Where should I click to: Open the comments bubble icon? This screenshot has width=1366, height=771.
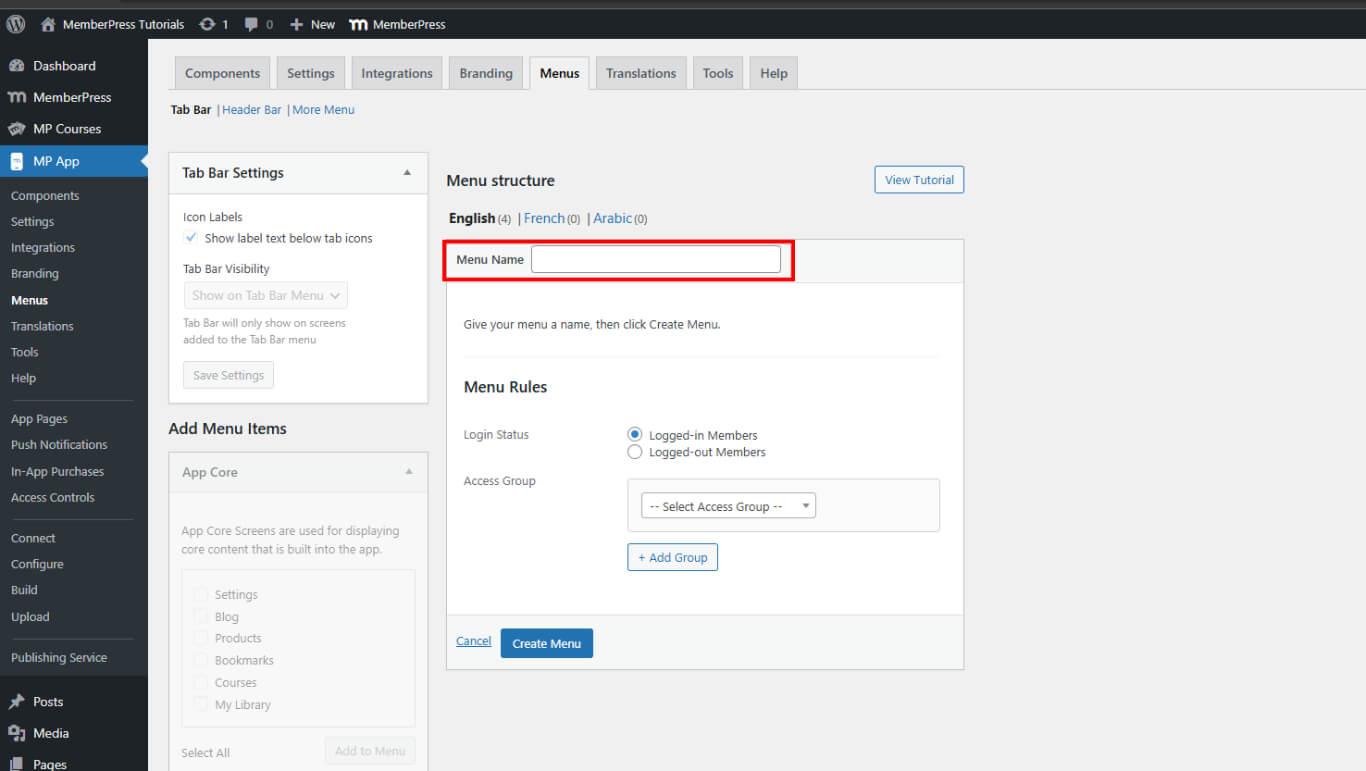[x=253, y=24]
